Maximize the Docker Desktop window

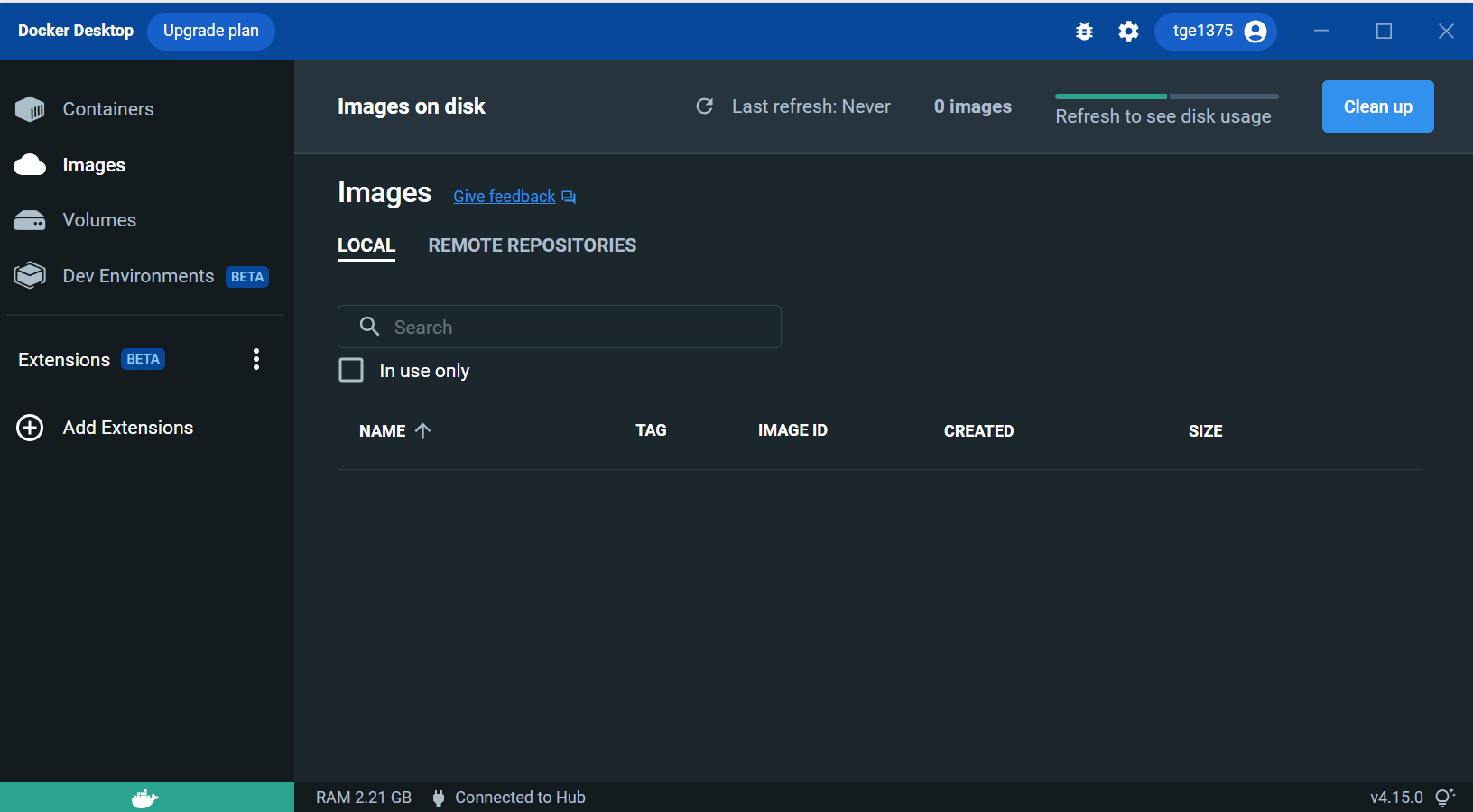[1384, 31]
